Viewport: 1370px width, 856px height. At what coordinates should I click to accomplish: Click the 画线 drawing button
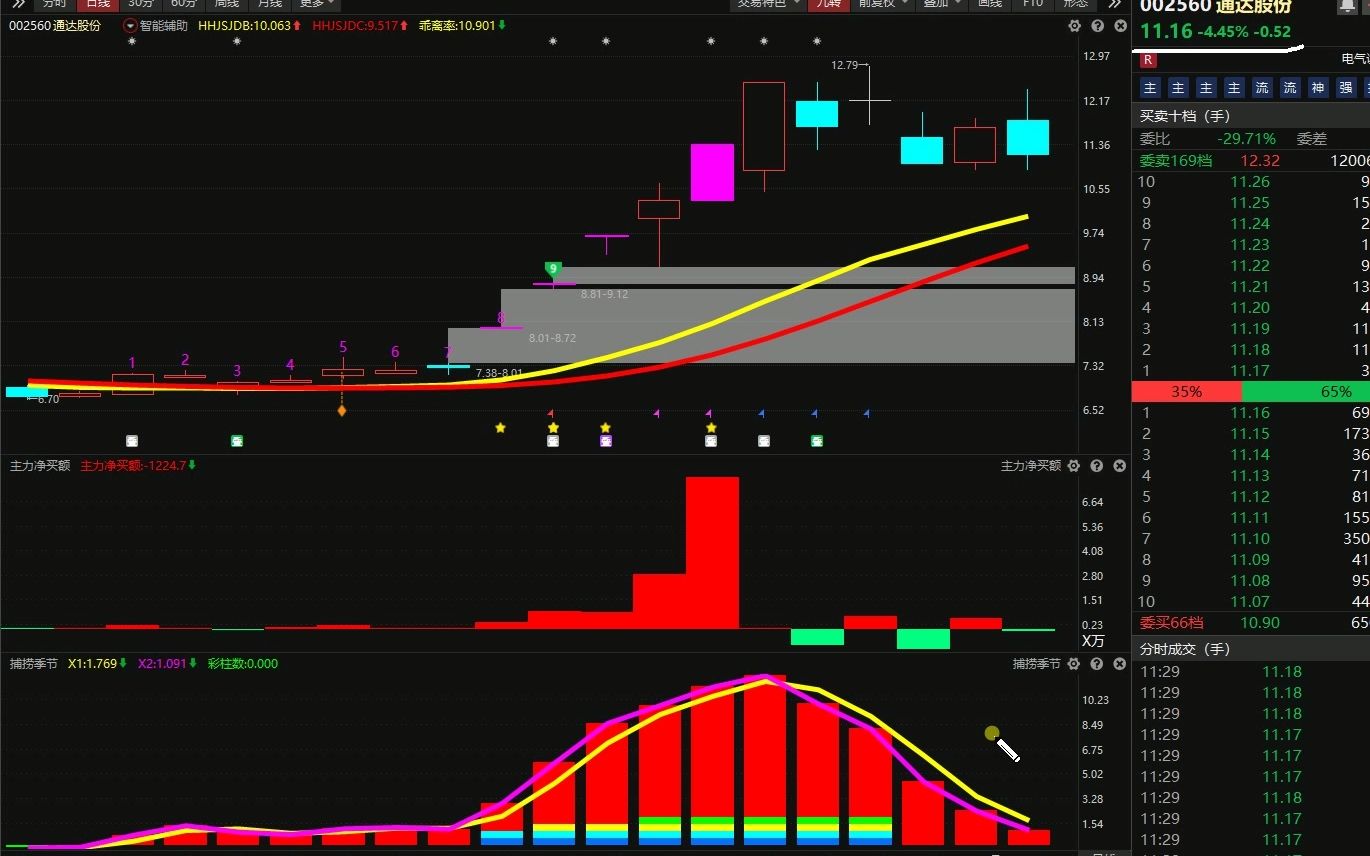tap(990, 4)
